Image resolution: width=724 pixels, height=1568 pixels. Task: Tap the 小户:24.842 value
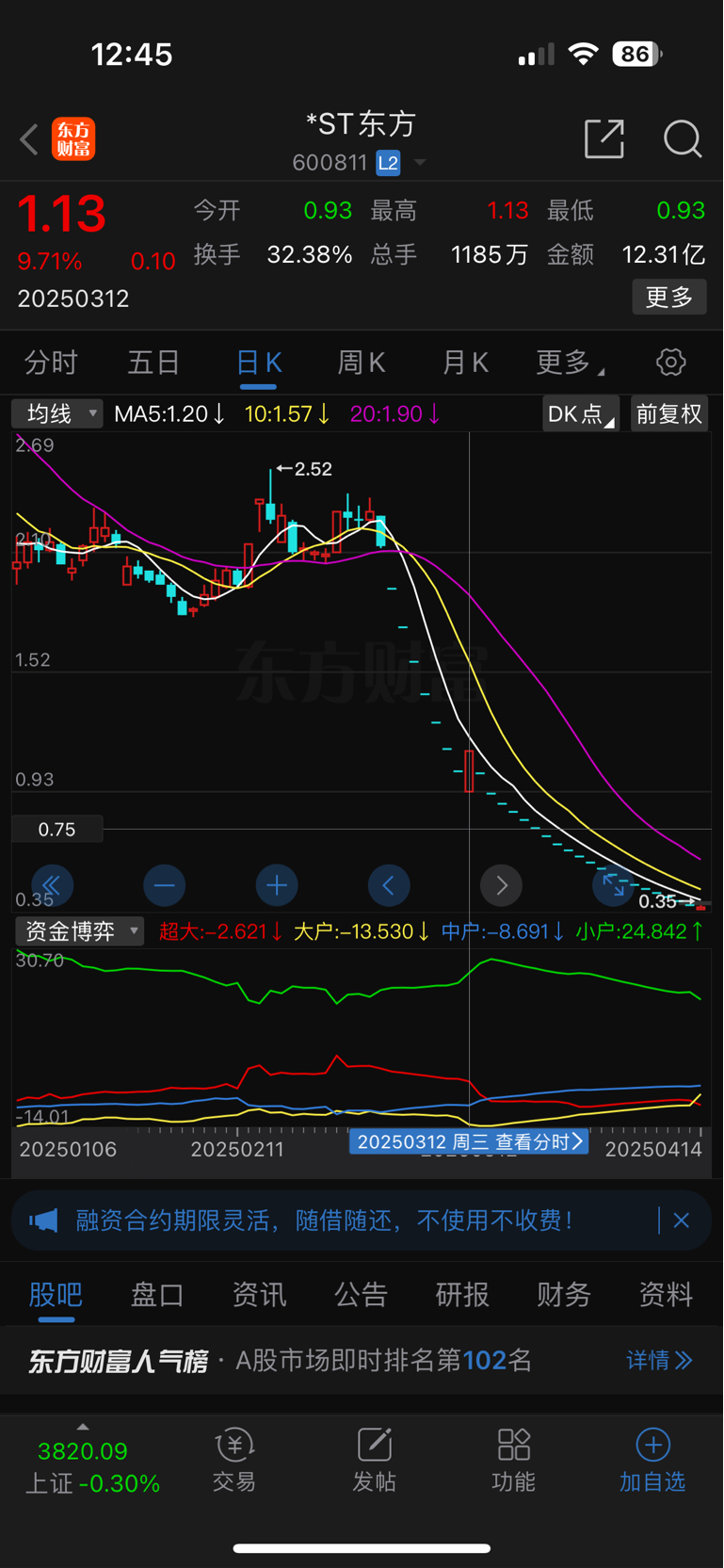[639, 931]
